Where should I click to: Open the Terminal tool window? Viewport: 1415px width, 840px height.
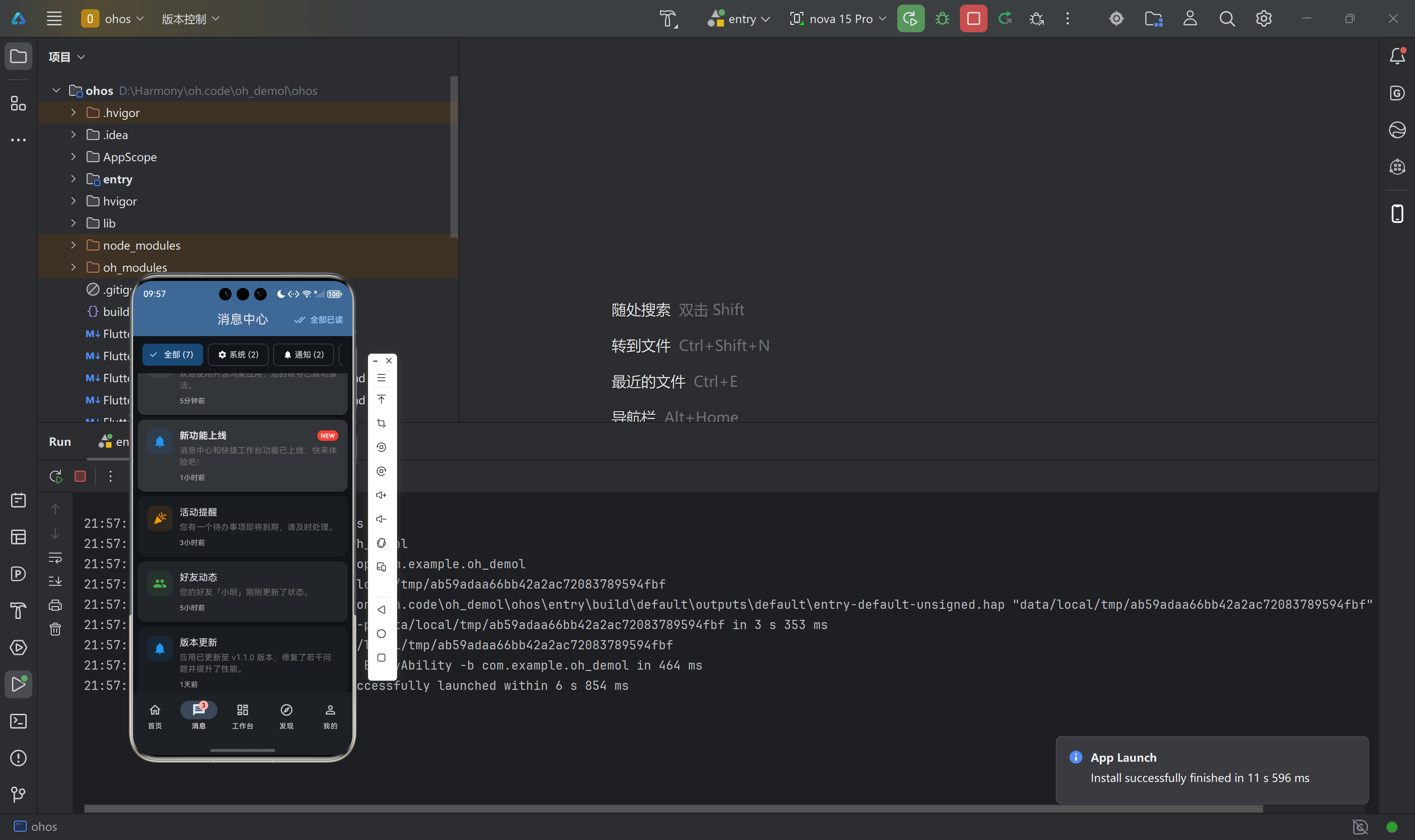(18, 721)
